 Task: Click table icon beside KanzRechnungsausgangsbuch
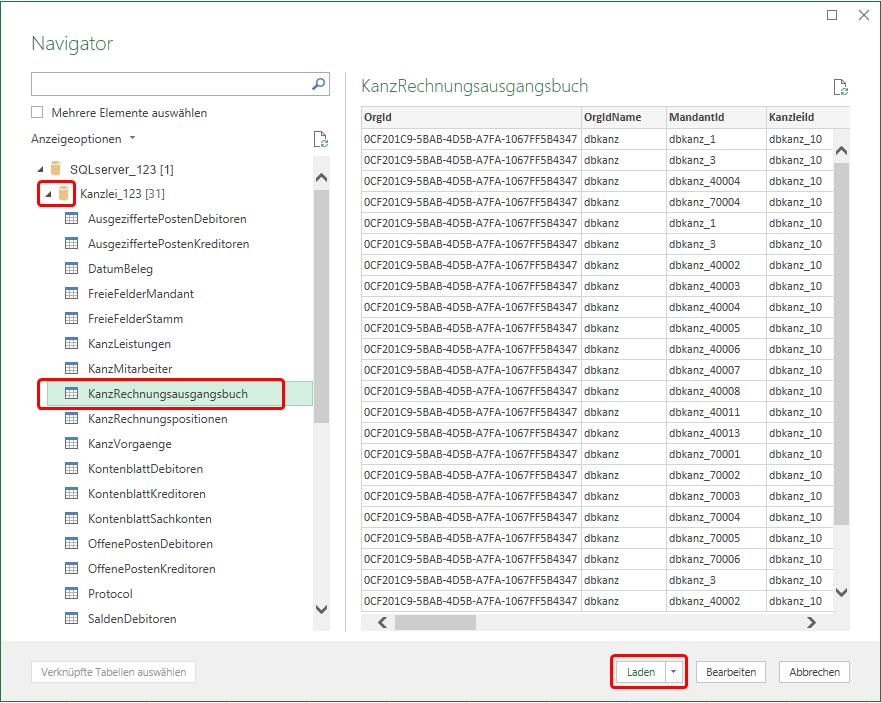[x=71, y=393]
